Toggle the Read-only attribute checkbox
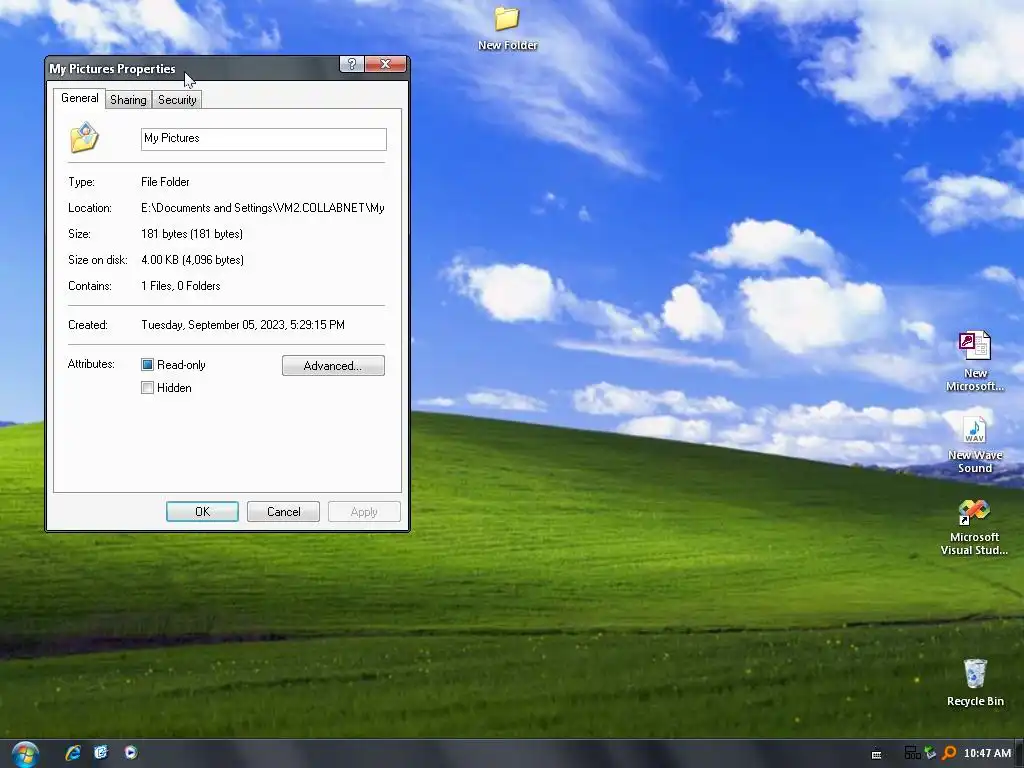The height and width of the screenshot is (768, 1024). (x=148, y=364)
